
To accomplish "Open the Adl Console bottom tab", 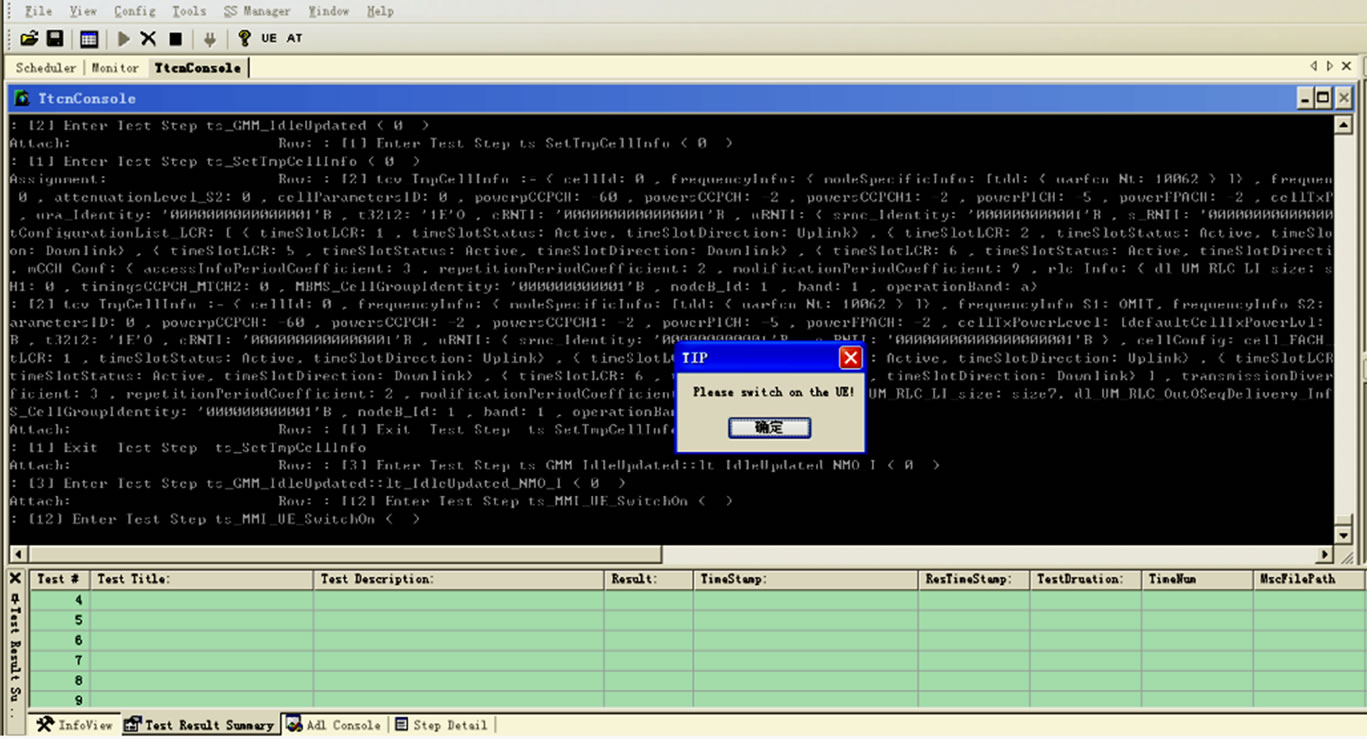I will (333, 725).
